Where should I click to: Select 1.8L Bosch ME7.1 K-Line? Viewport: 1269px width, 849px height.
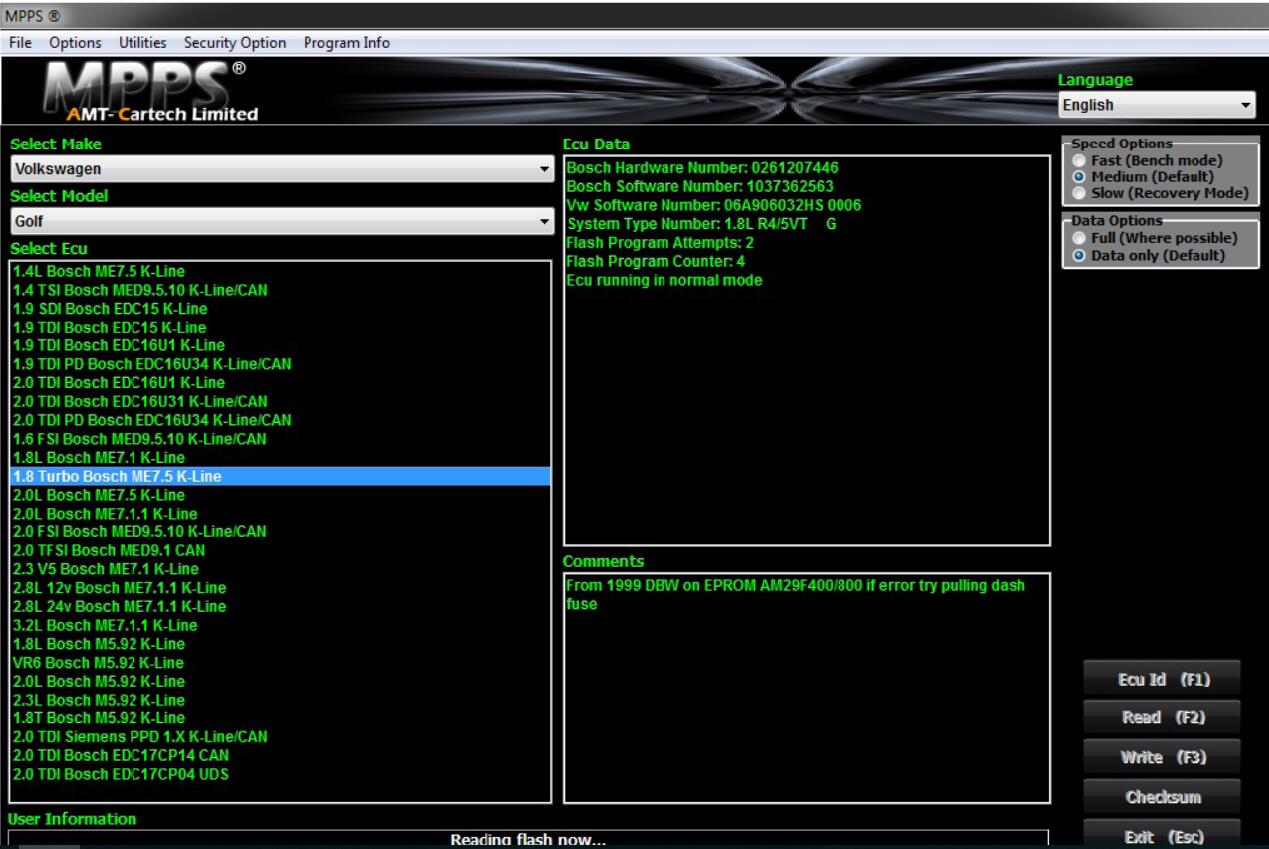pyautogui.click(x=281, y=458)
